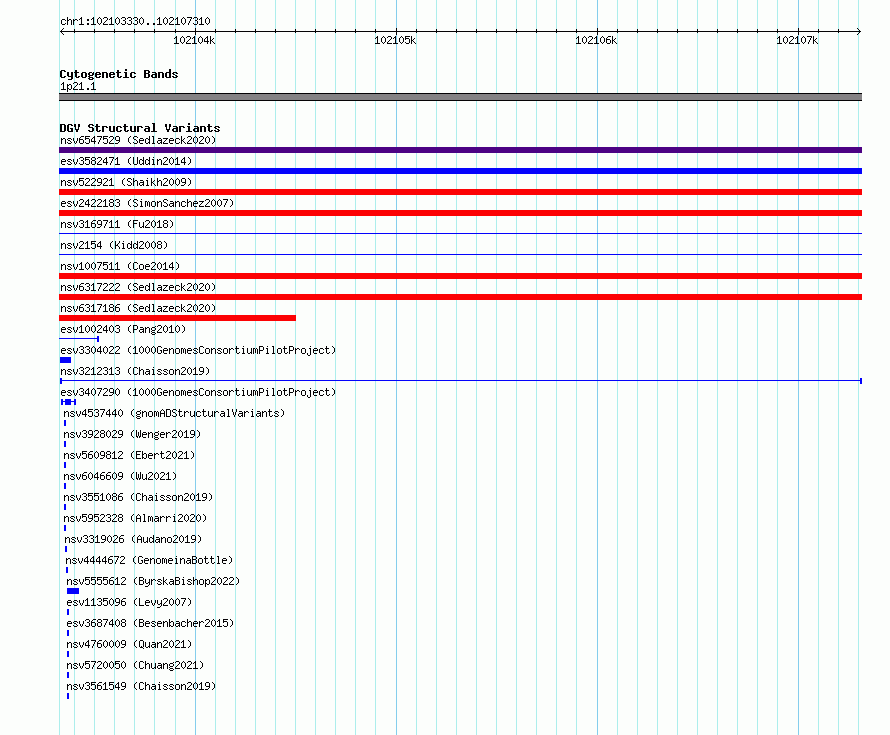The image size is (890, 735).
Task: Select the small blue esv3304022 block
Action: (65, 360)
